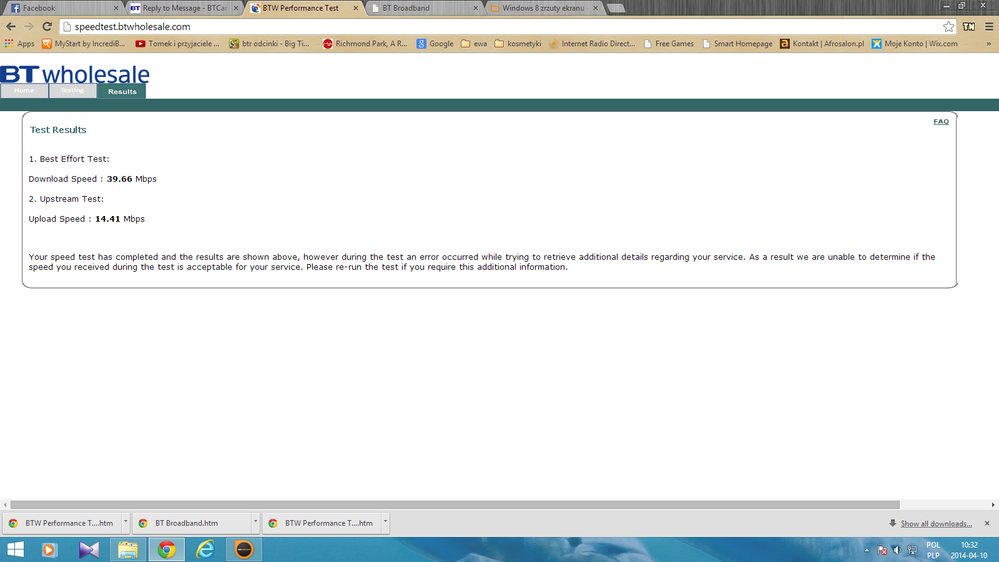999x562 pixels.
Task: Select the Results page tab
Action: 122,92
